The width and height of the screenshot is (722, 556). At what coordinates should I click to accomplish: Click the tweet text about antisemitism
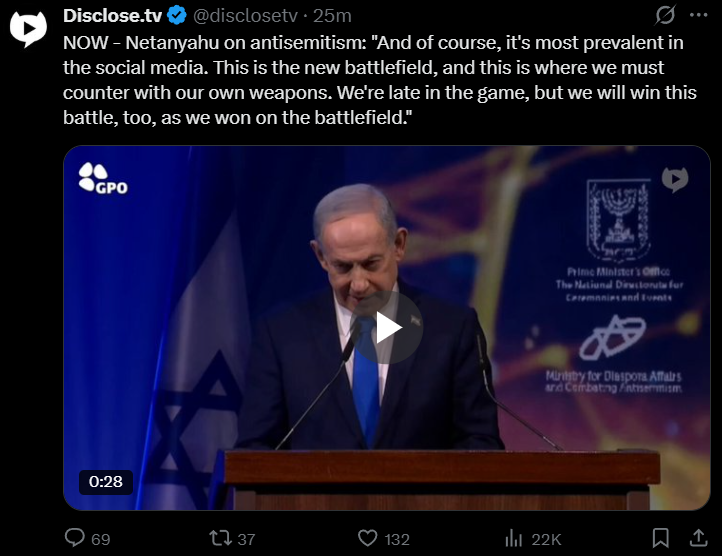[x=380, y=80]
